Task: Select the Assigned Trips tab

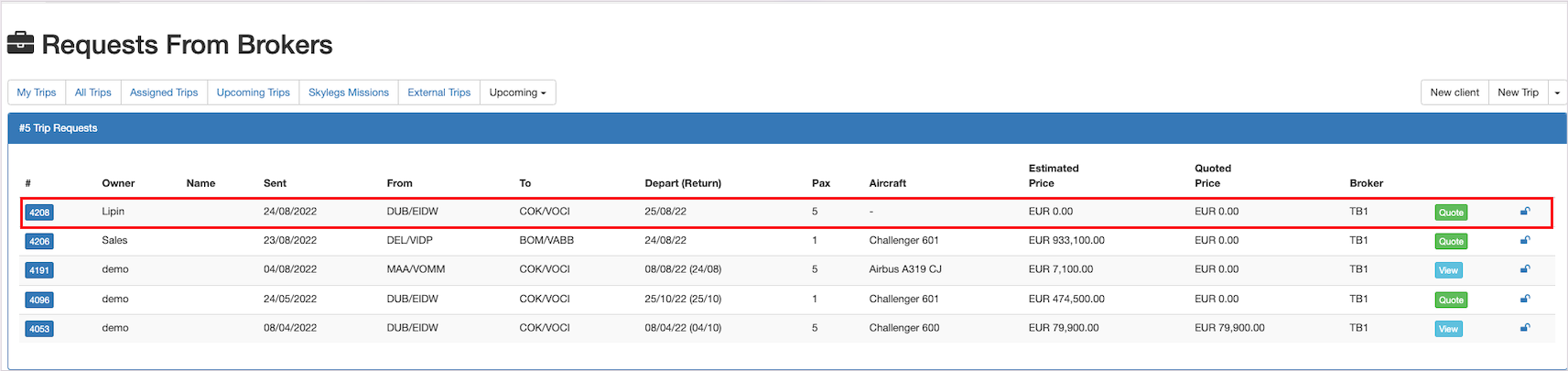Action: pos(164,93)
